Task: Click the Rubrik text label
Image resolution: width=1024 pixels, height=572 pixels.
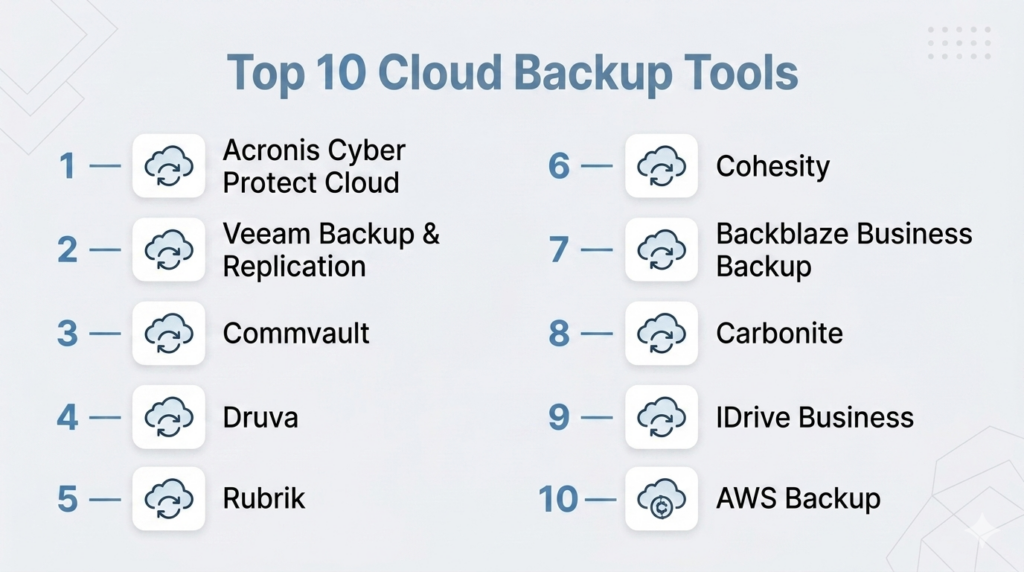Action: coord(264,497)
